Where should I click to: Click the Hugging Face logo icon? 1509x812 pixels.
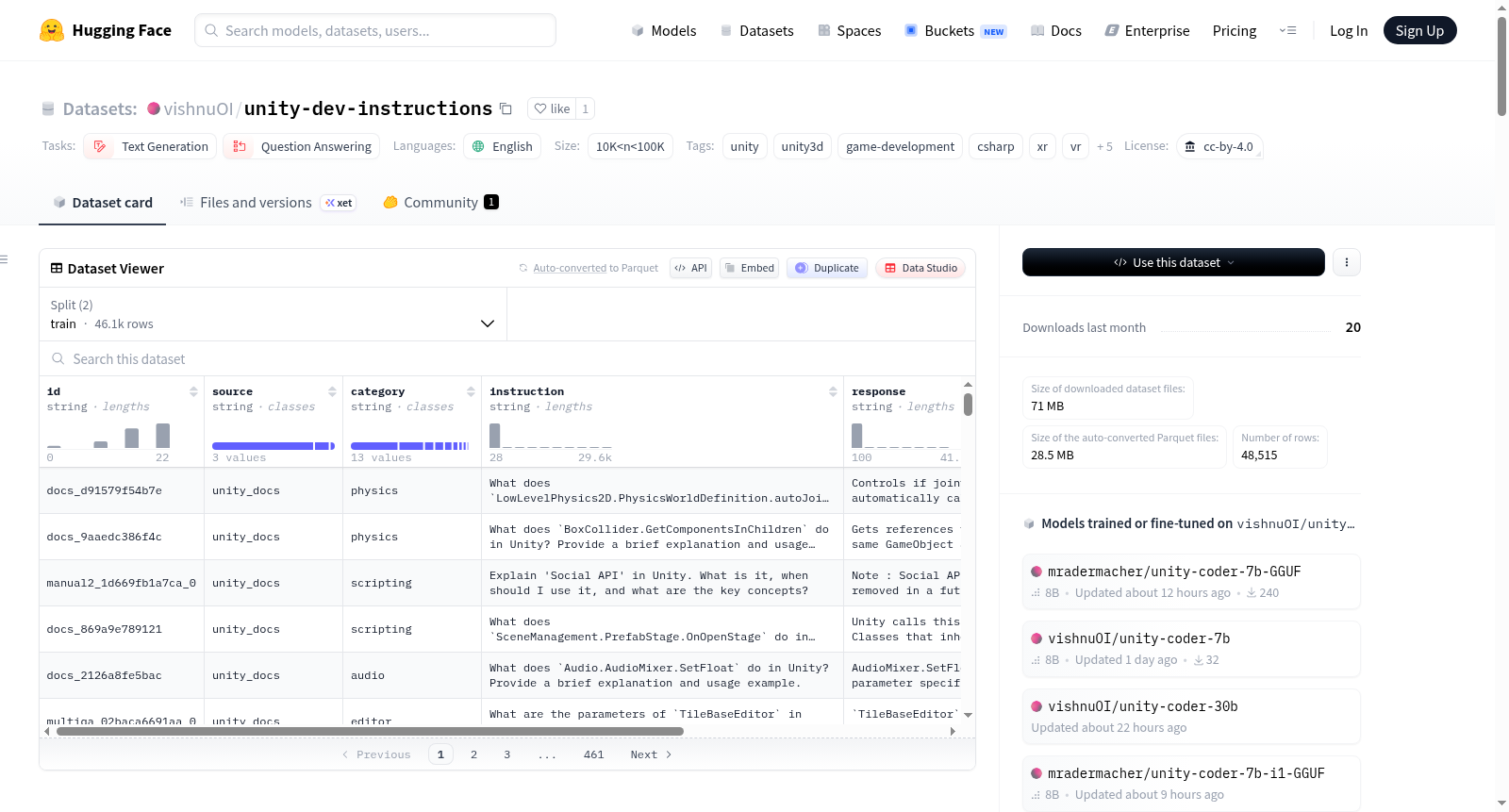click(x=52, y=30)
